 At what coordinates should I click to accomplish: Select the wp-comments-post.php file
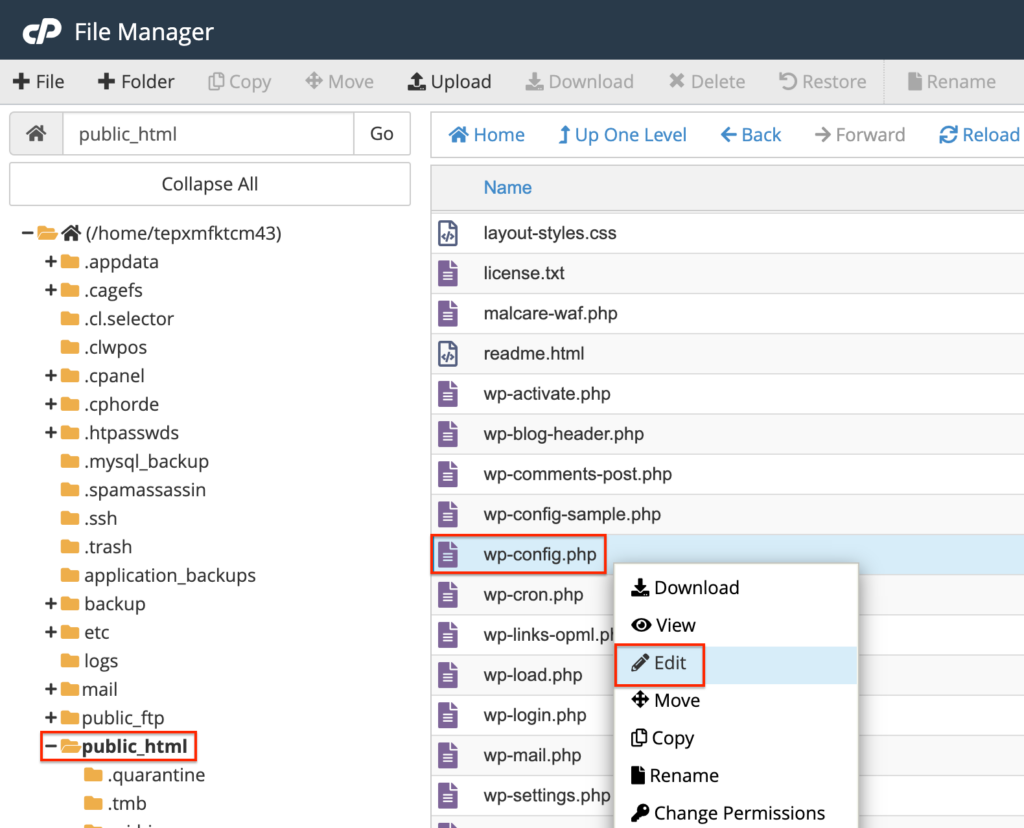[x=577, y=474]
